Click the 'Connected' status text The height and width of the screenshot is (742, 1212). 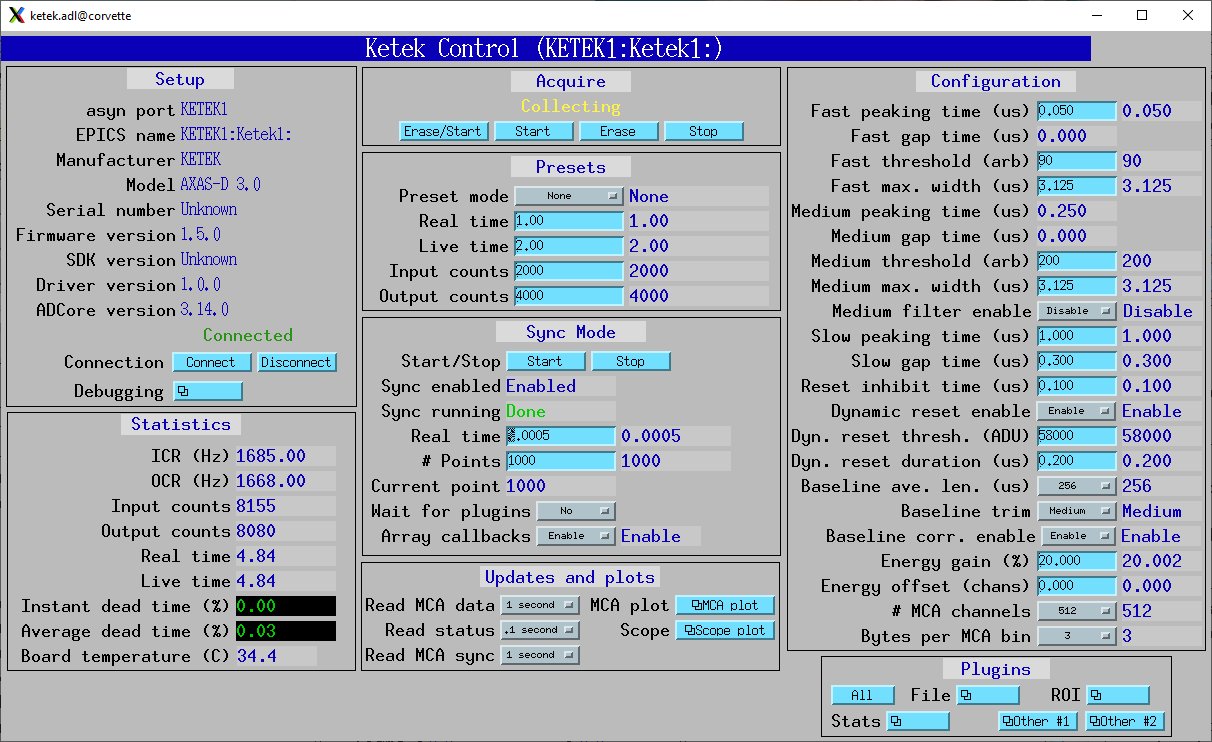click(248, 335)
